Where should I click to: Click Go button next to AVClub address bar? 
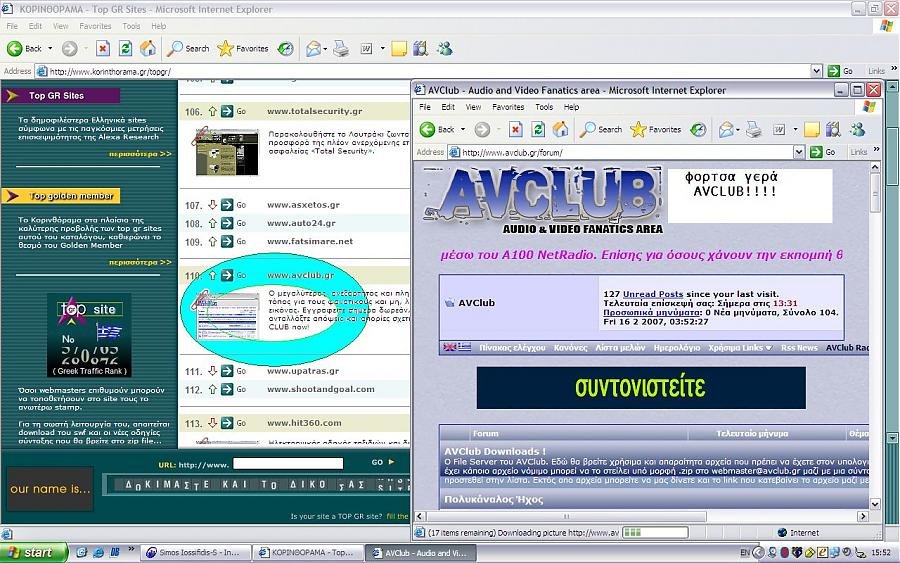pyautogui.click(x=823, y=152)
